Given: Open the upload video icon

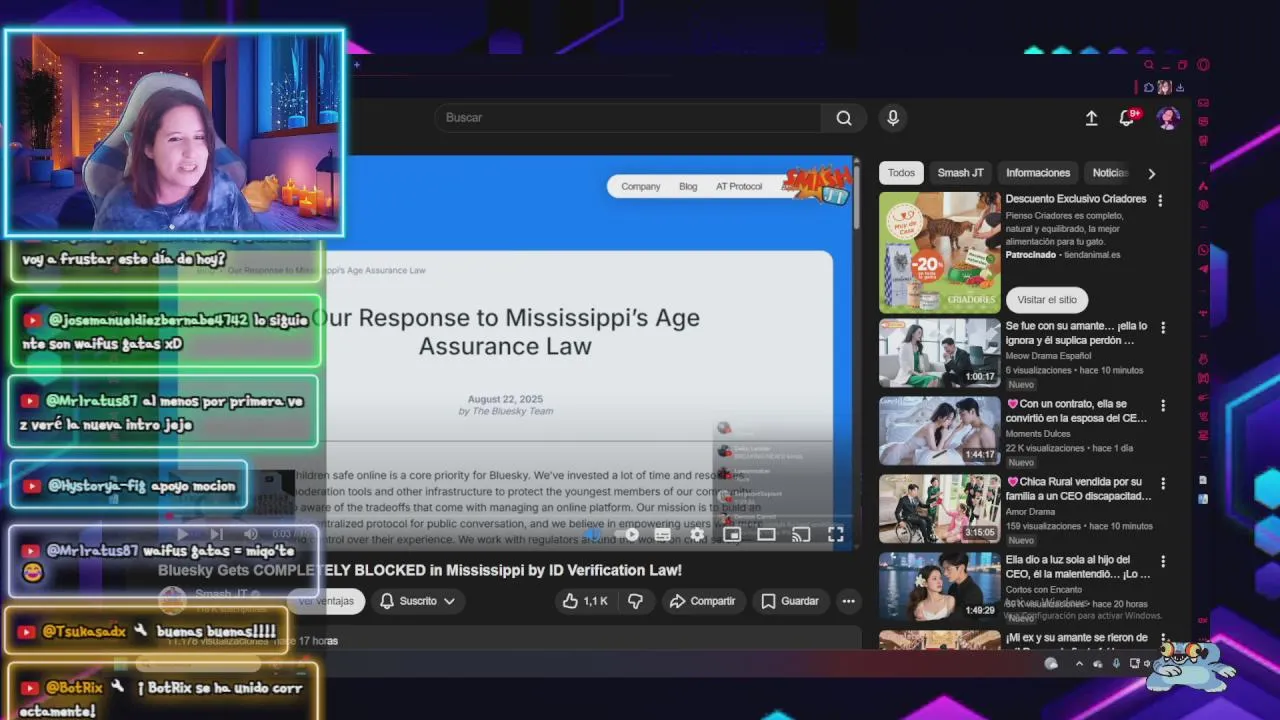Looking at the screenshot, I should (x=1091, y=118).
